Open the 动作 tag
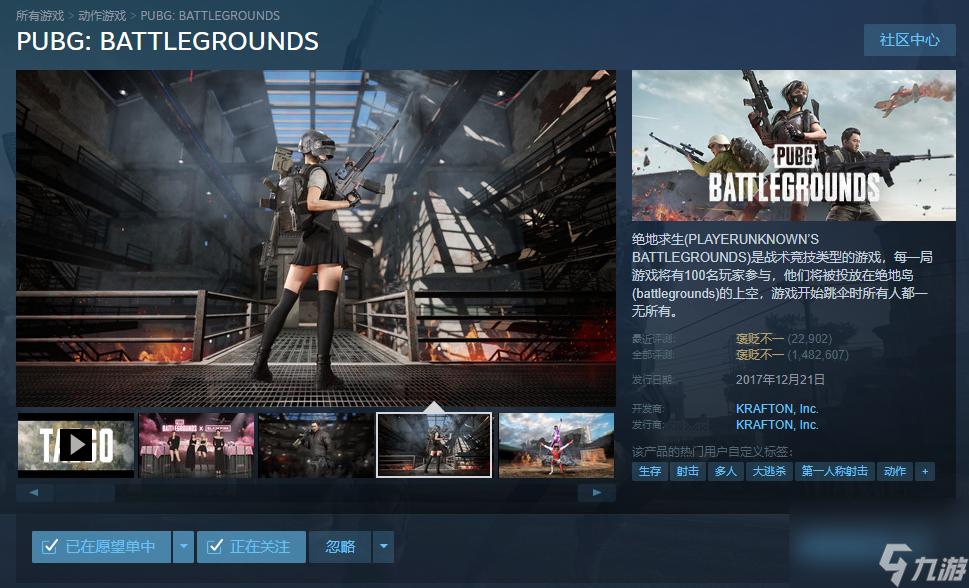Screen dimensions: 969x588 coord(895,471)
